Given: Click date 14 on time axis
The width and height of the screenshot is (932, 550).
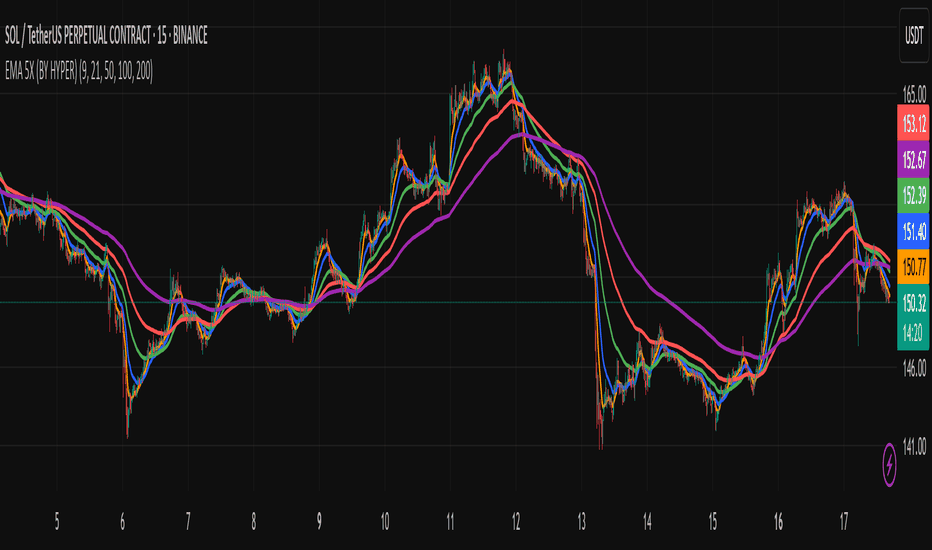Looking at the screenshot, I should [647, 521].
